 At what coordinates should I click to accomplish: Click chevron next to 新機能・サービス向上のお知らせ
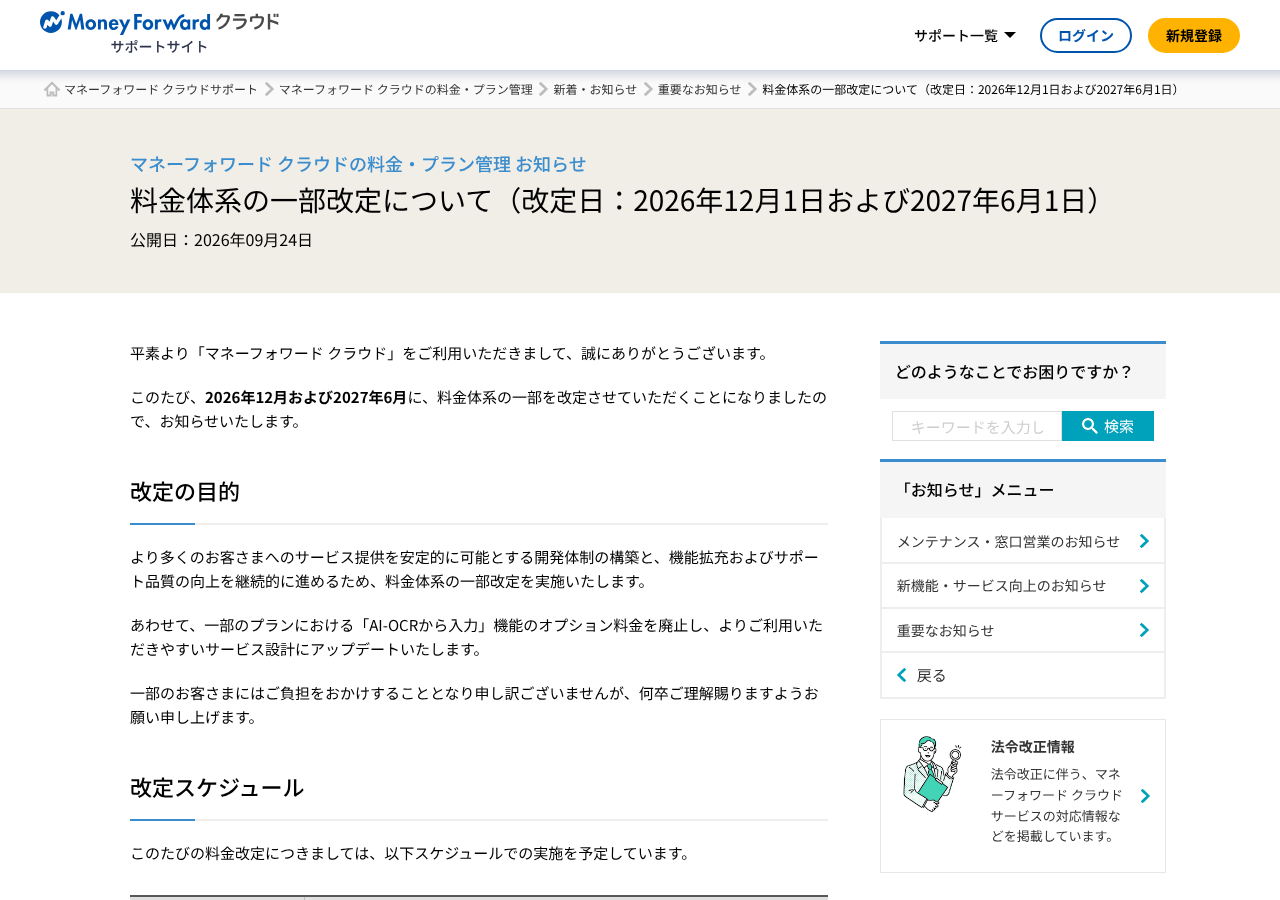[x=1144, y=586]
